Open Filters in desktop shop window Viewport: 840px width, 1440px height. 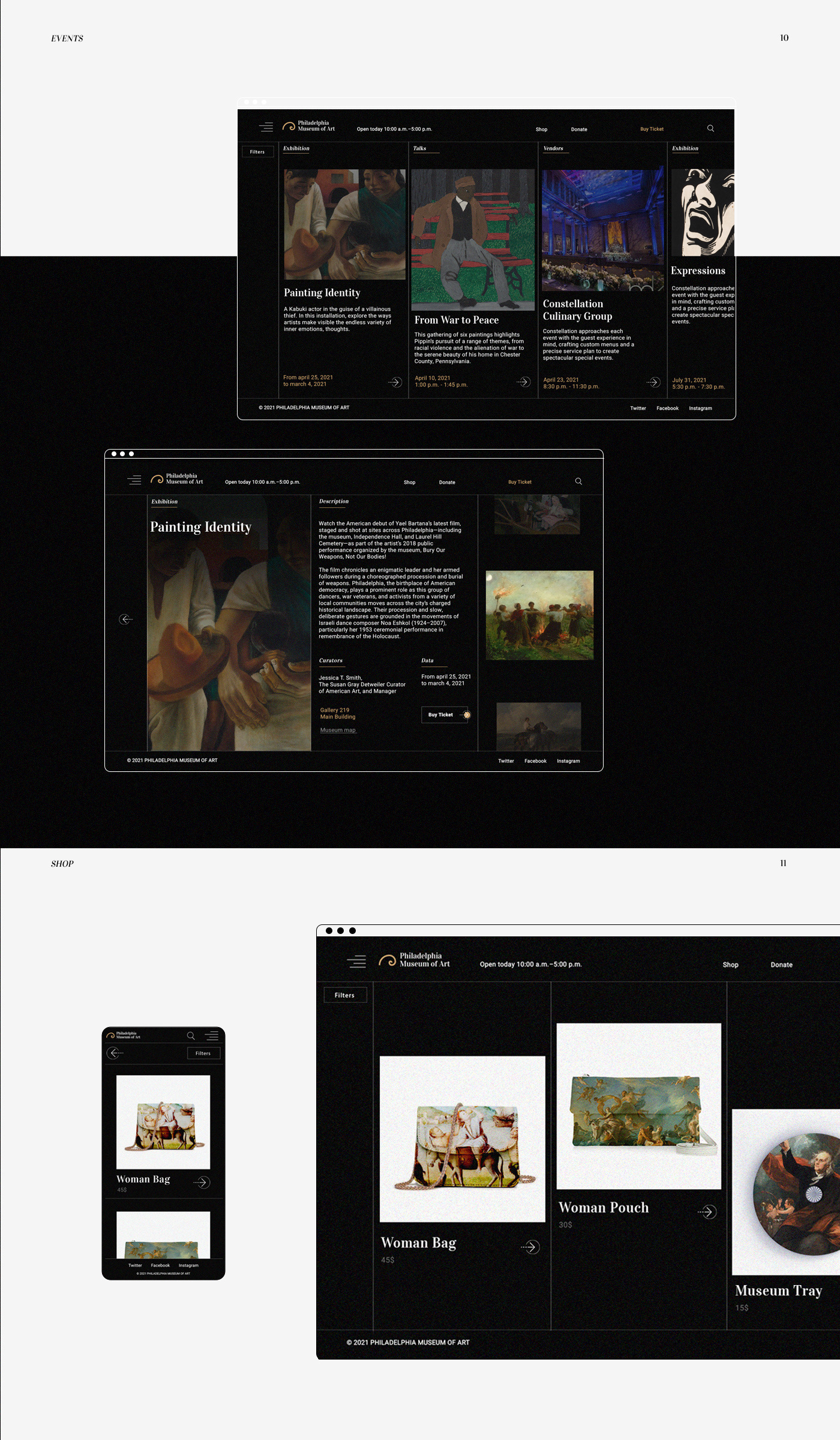[x=345, y=995]
